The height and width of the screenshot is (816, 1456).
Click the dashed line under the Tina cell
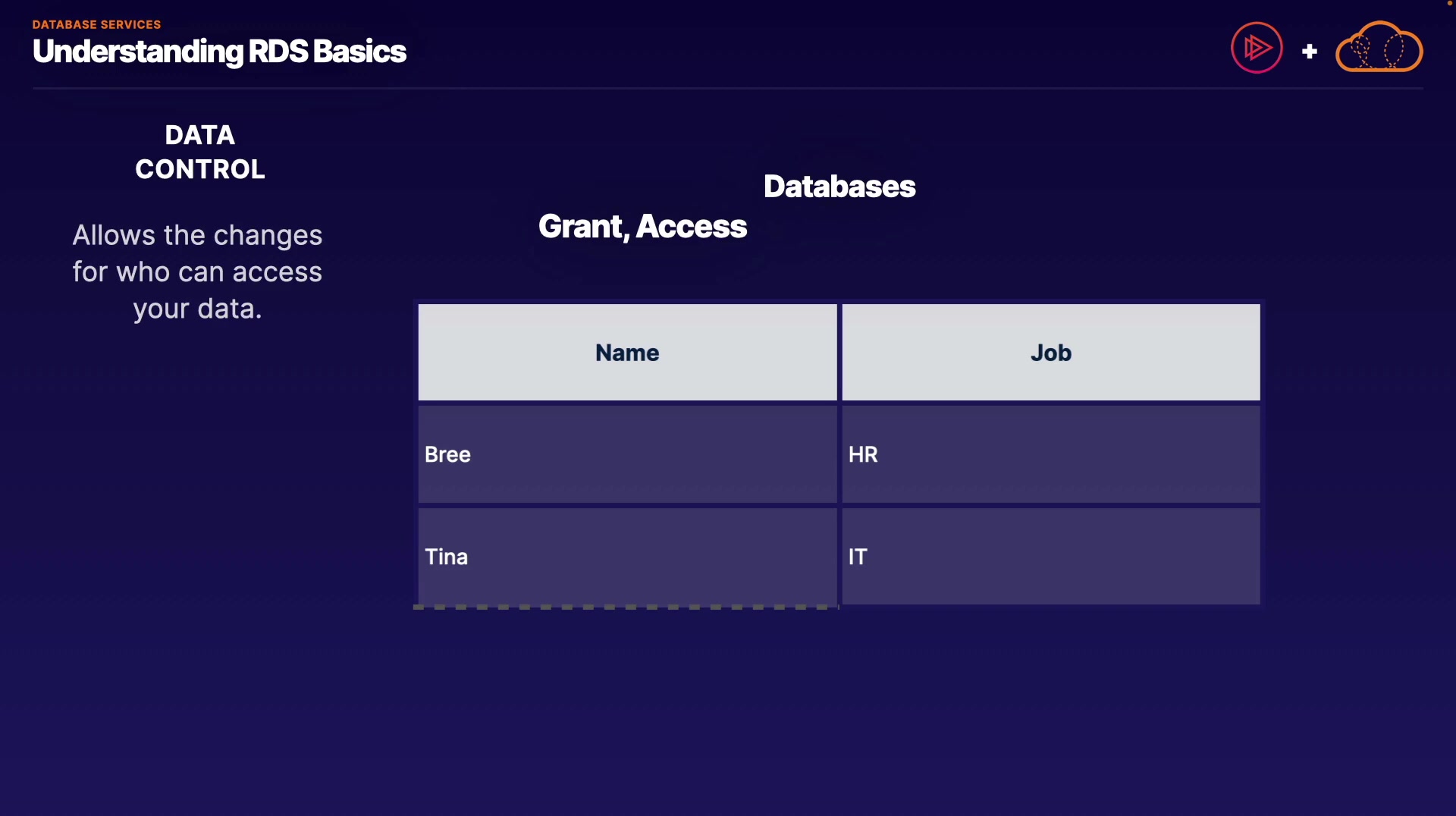tap(626, 607)
